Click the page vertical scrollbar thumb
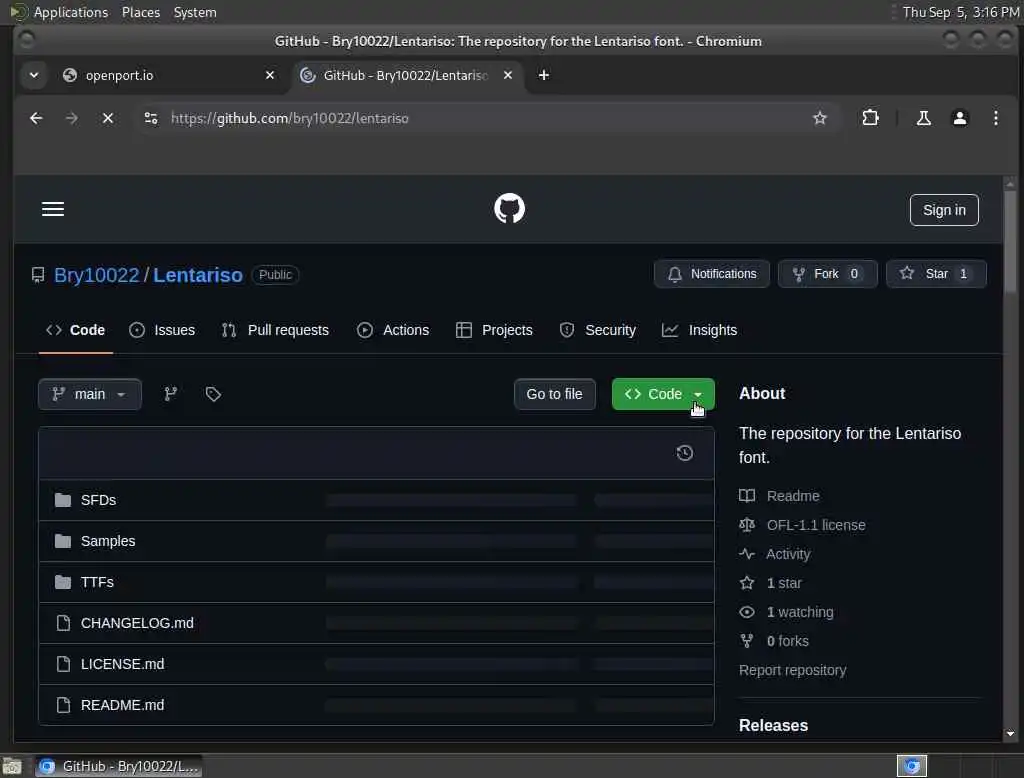This screenshot has height=778, width=1024. tap(1010, 242)
